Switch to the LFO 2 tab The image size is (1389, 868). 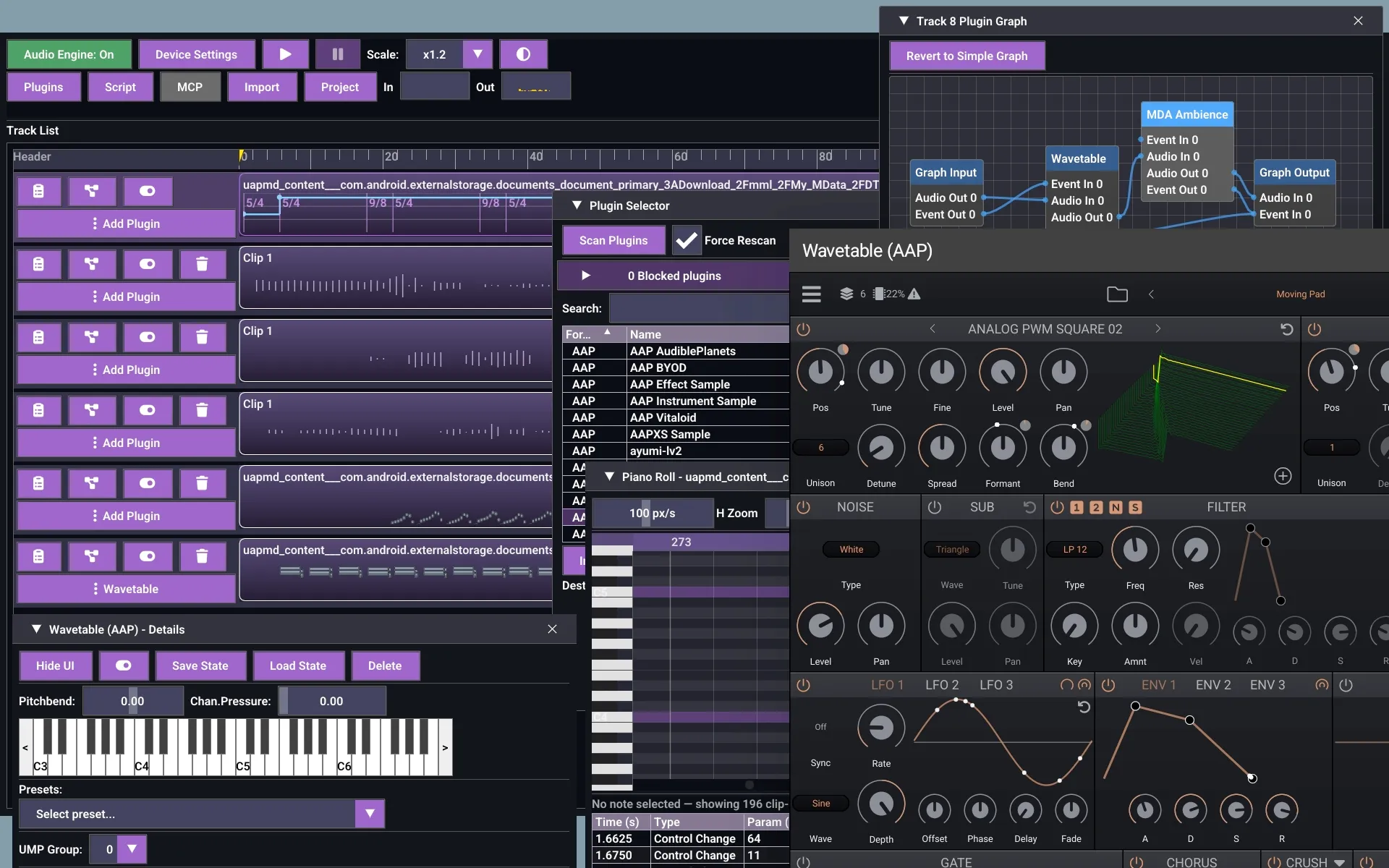coord(942,685)
